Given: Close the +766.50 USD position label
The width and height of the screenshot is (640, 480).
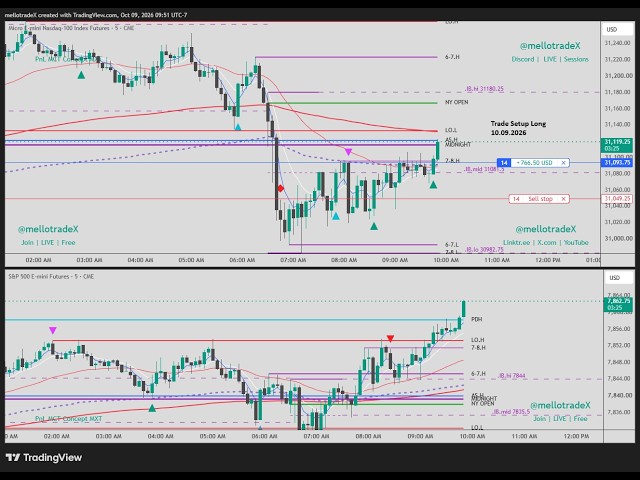Looking at the screenshot, I should point(563,163).
